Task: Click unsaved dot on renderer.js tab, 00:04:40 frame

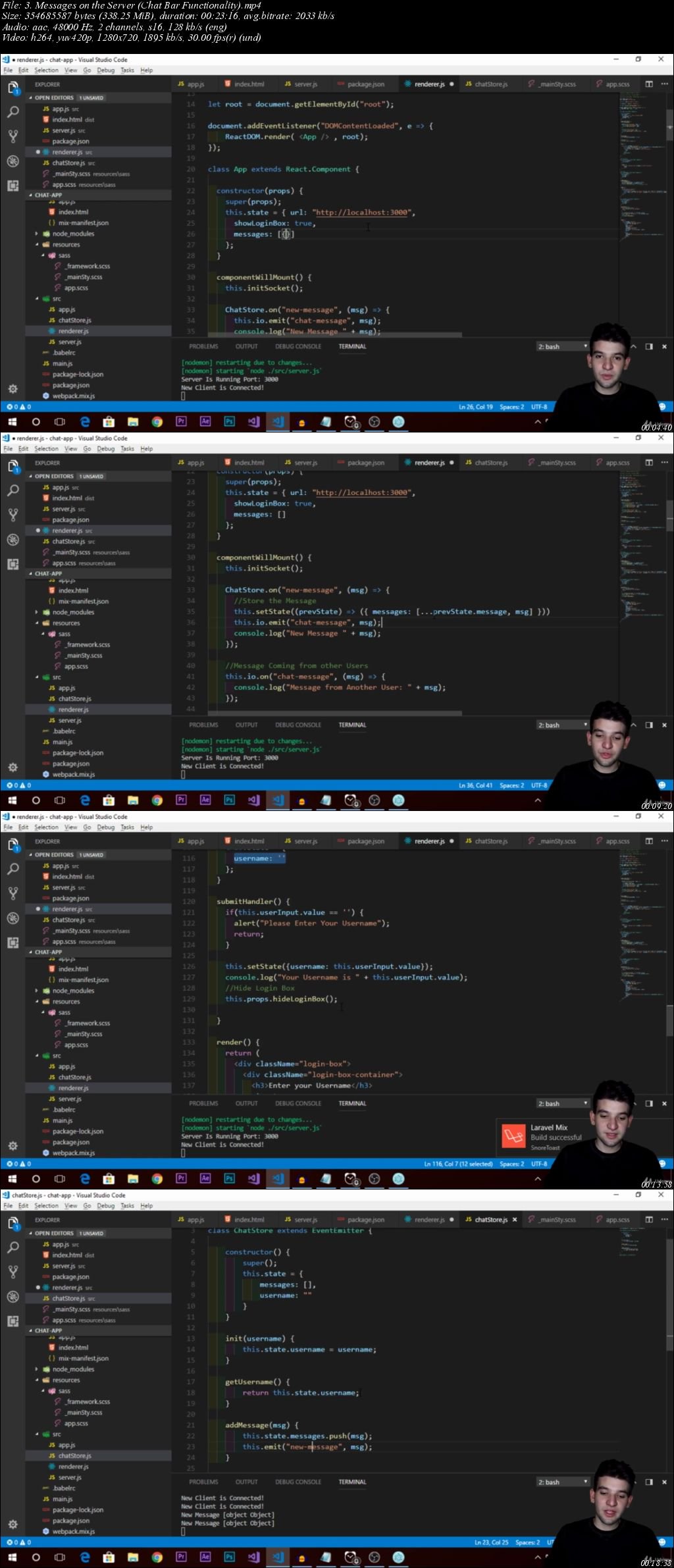Action: tap(452, 84)
